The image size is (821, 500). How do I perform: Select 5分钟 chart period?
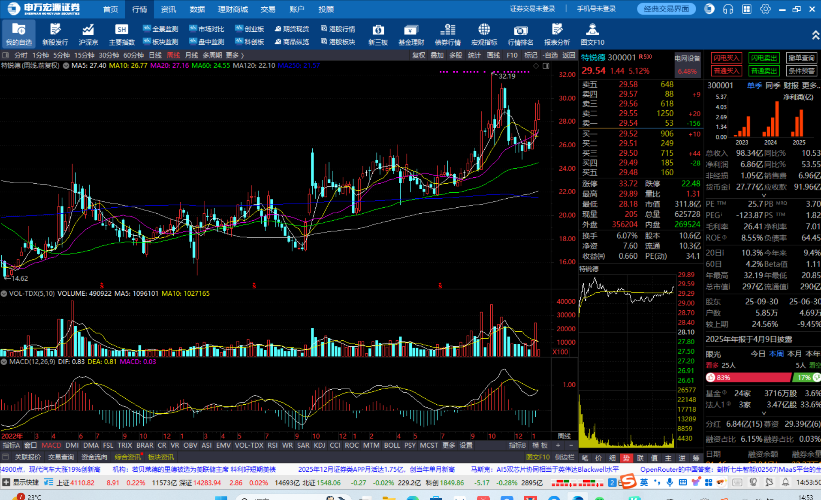[61, 55]
